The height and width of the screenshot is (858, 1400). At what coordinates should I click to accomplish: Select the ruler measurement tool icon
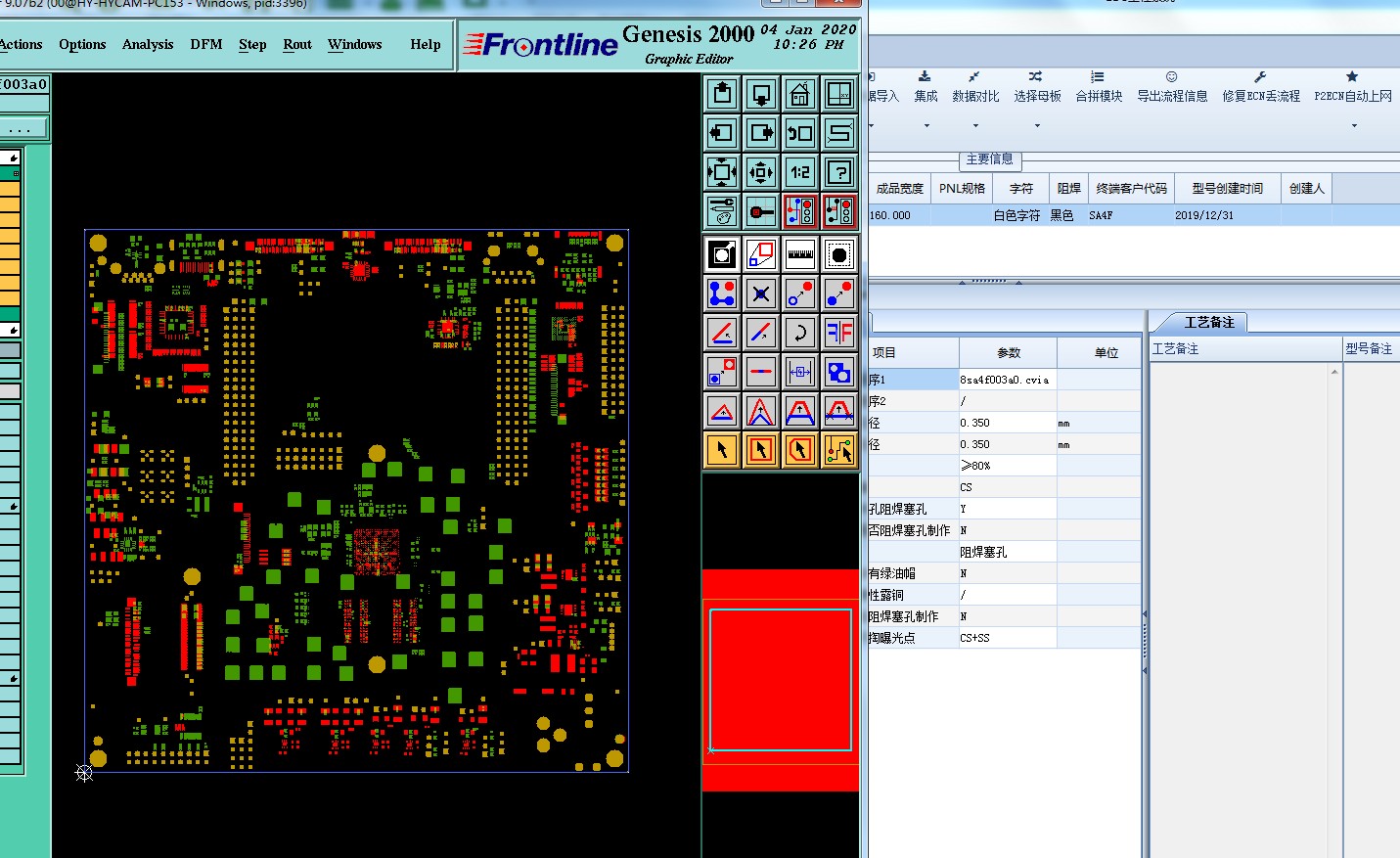(x=800, y=254)
